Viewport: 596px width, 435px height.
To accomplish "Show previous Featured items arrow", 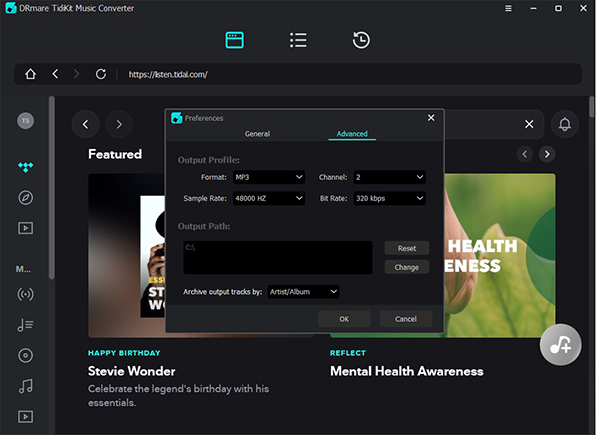I will pyautogui.click(x=525, y=154).
